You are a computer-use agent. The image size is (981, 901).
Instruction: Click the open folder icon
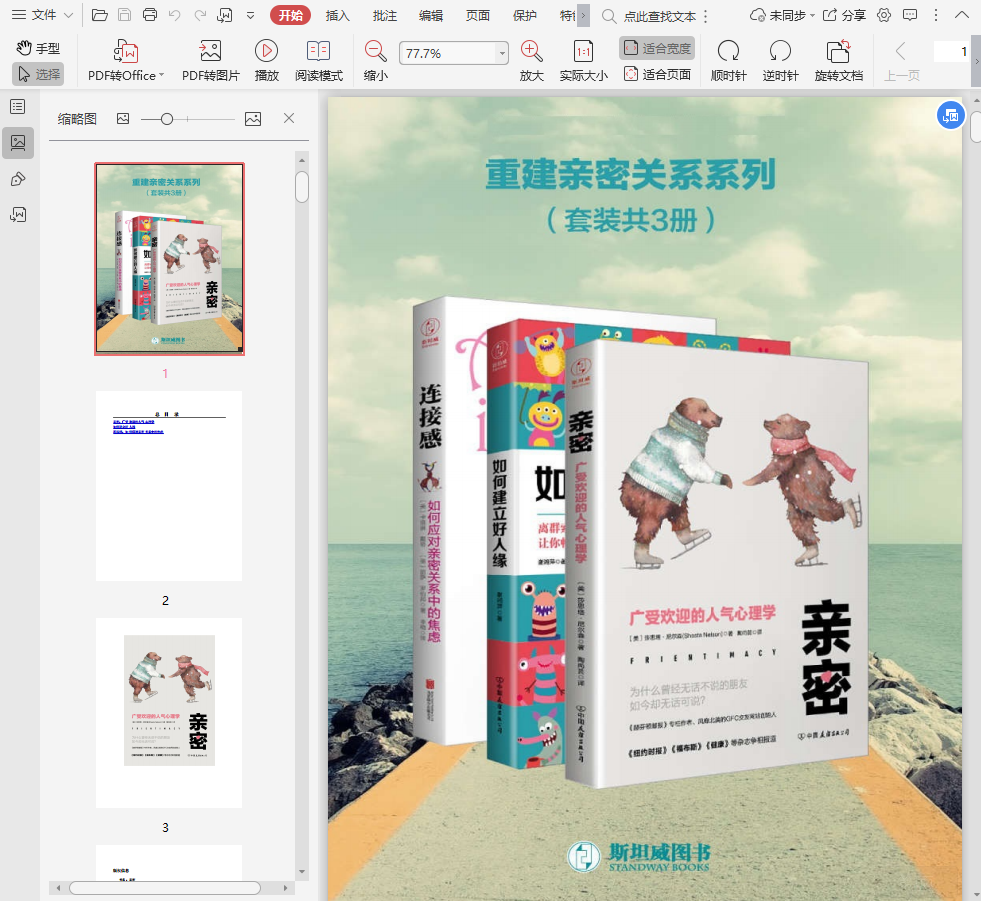point(99,15)
